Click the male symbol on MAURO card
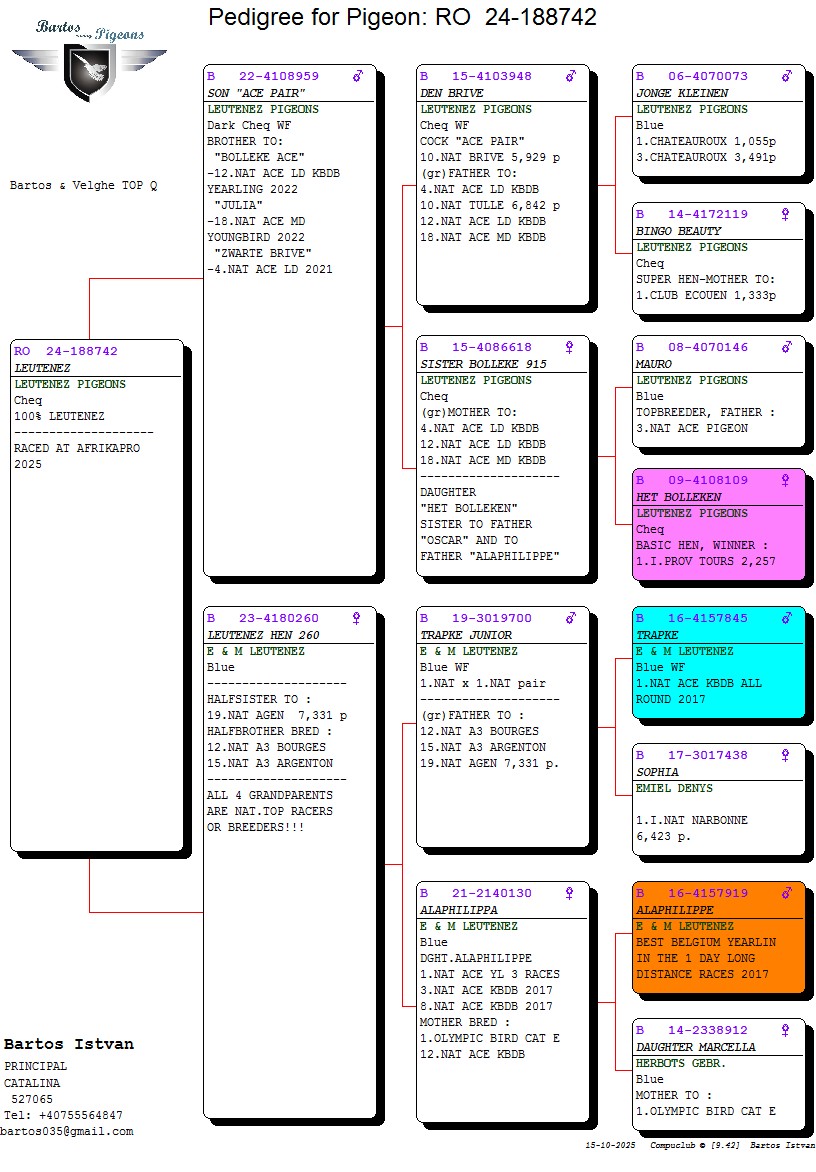 pyautogui.click(x=786, y=347)
